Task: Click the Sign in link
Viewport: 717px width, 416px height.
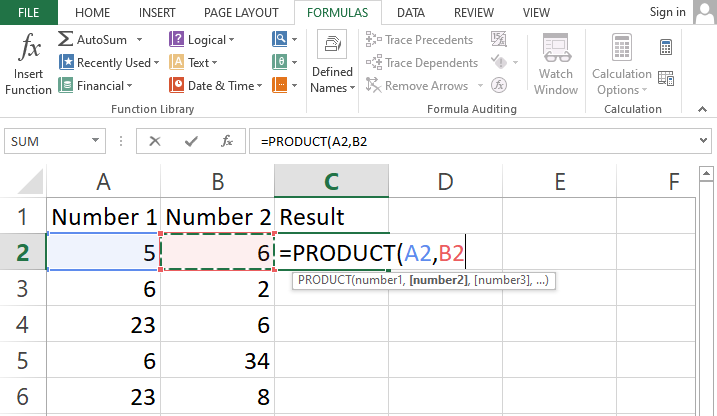Action: (x=667, y=13)
